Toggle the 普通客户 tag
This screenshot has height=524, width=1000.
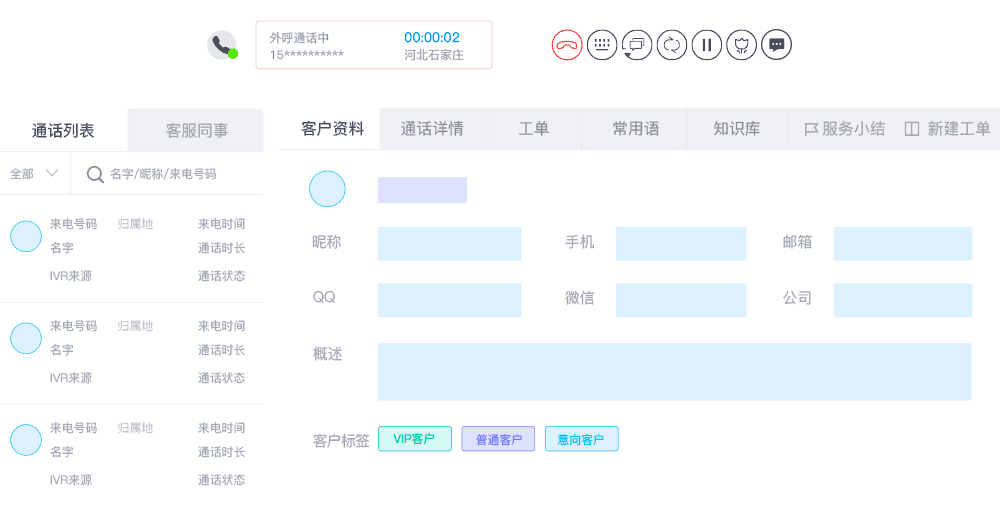[x=498, y=439]
